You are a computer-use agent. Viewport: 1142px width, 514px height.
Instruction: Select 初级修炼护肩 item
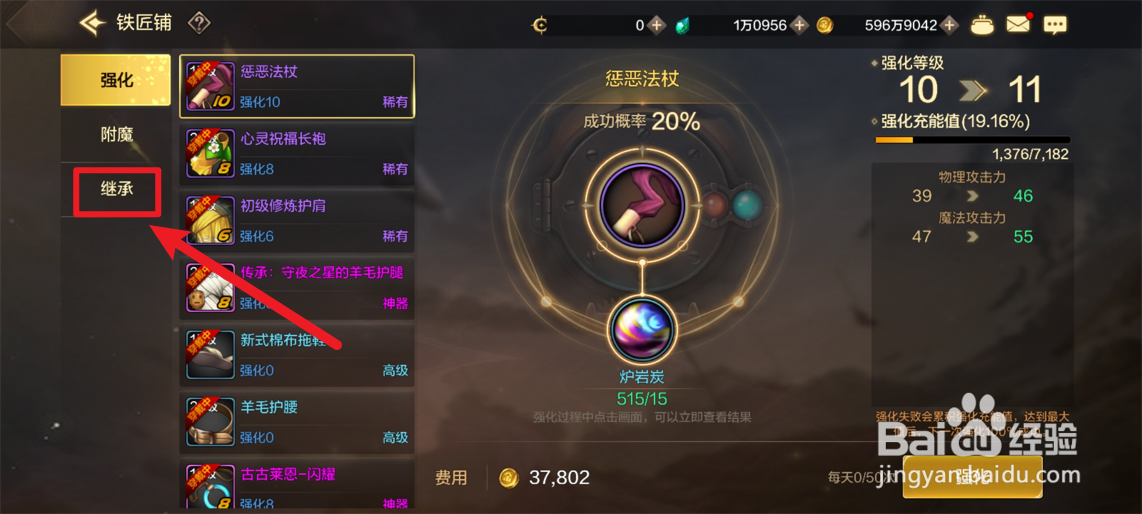297,221
